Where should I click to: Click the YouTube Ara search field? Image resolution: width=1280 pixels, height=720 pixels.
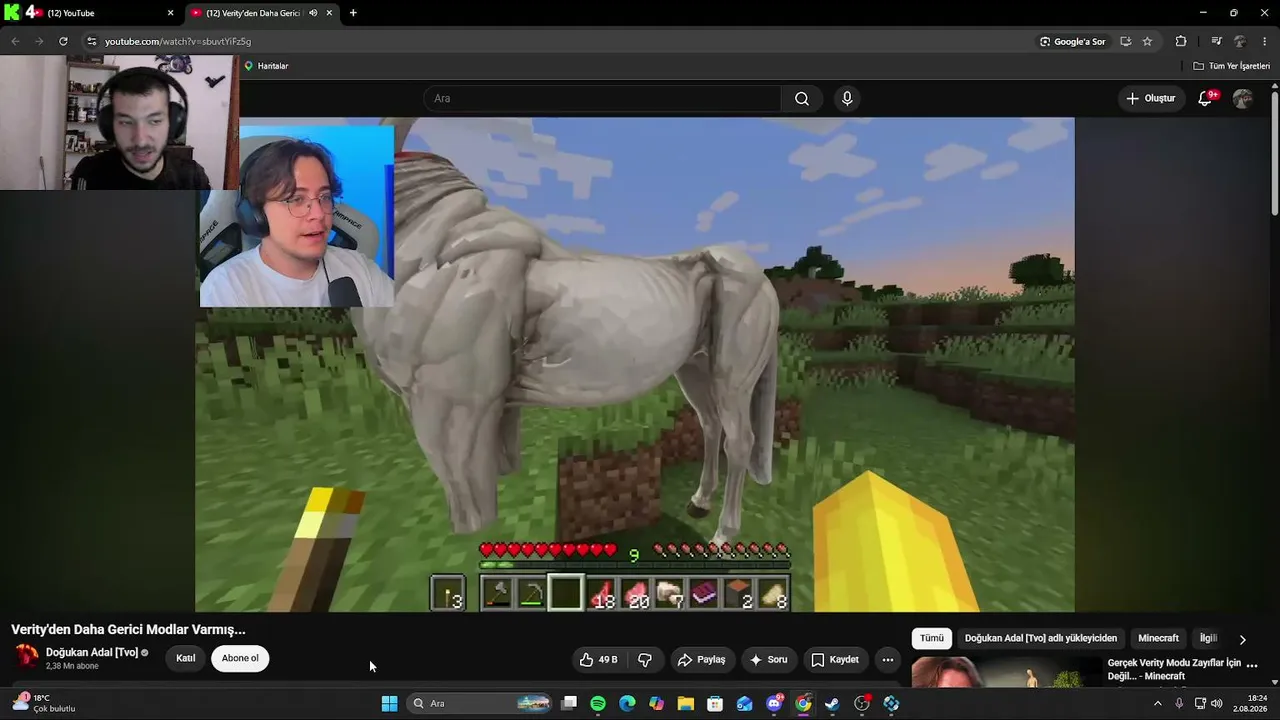point(603,98)
